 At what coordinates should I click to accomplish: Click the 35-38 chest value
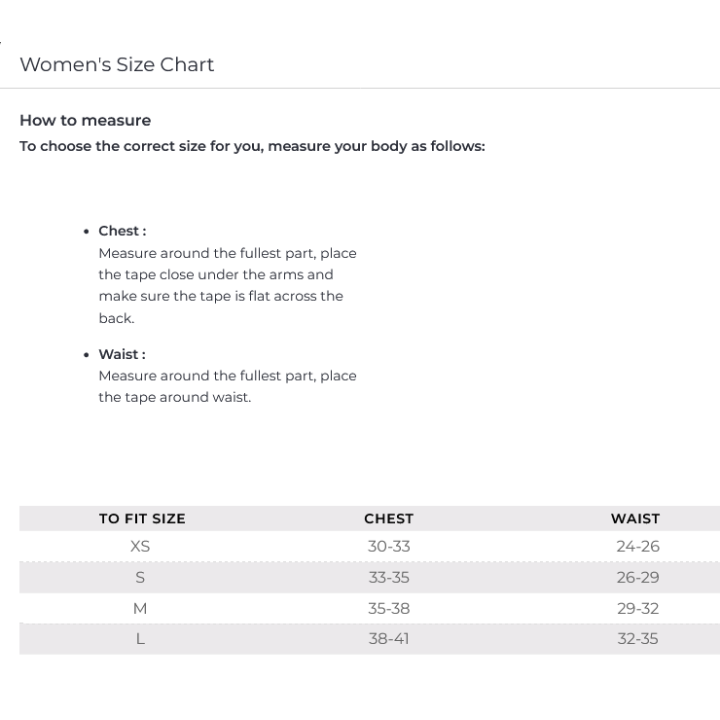click(x=389, y=608)
